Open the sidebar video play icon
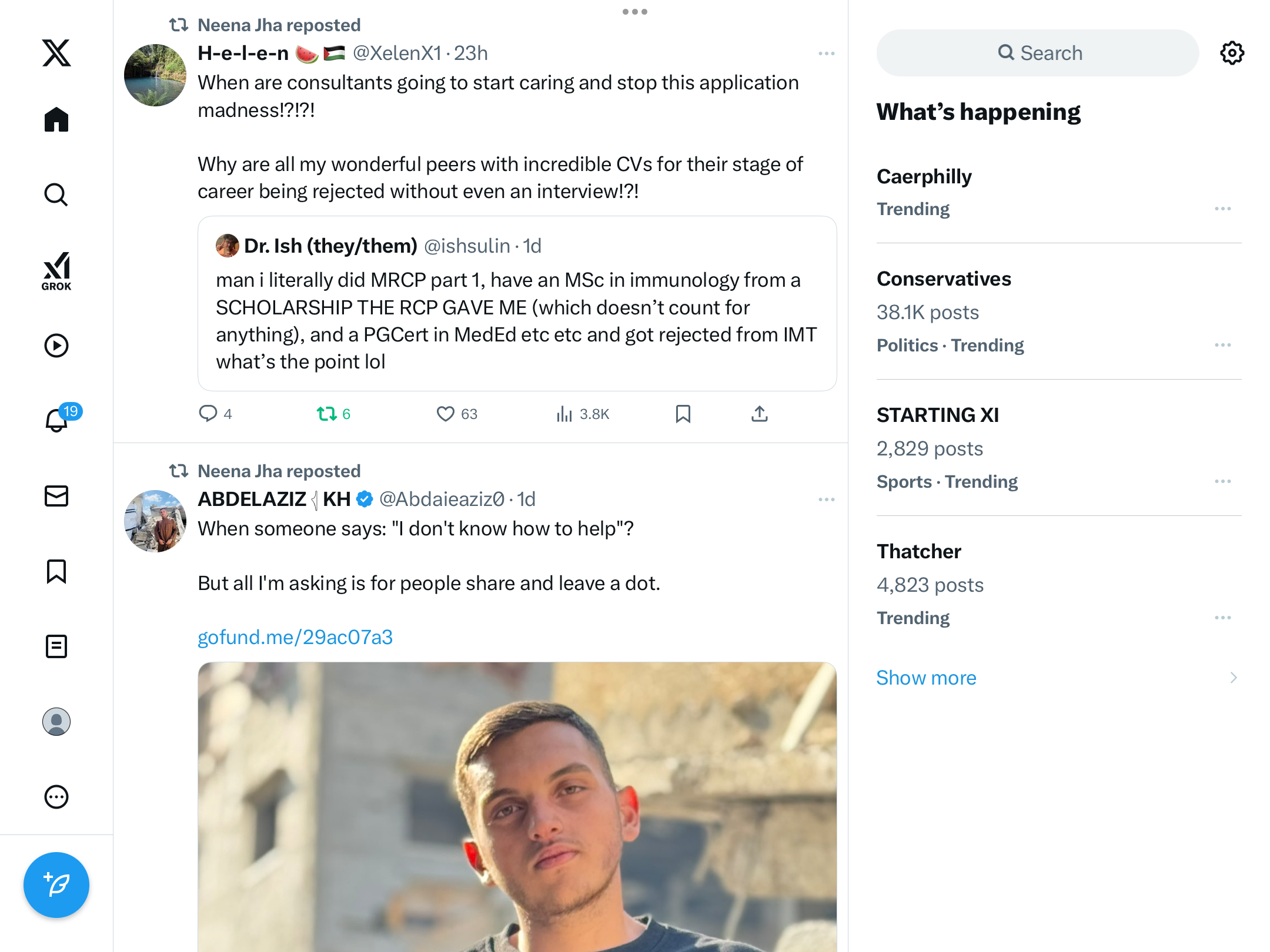 tap(56, 346)
